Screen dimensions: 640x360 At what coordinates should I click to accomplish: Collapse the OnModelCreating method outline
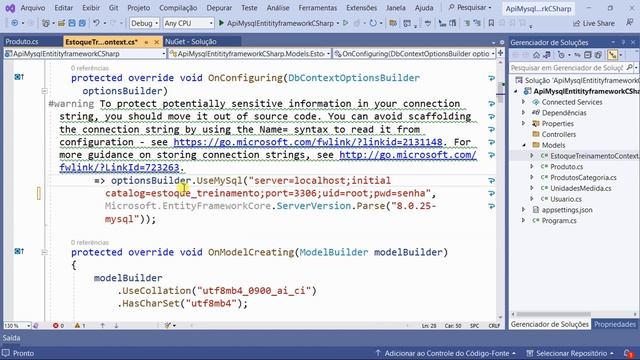point(44,252)
